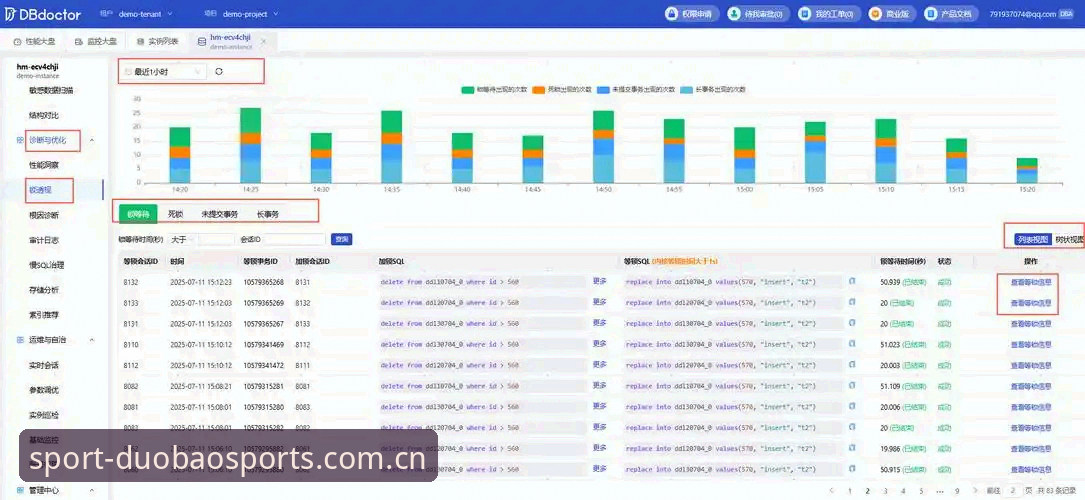Switch to the 死锁 deadlock tab
This screenshot has height=500, width=1085.
click(176, 214)
